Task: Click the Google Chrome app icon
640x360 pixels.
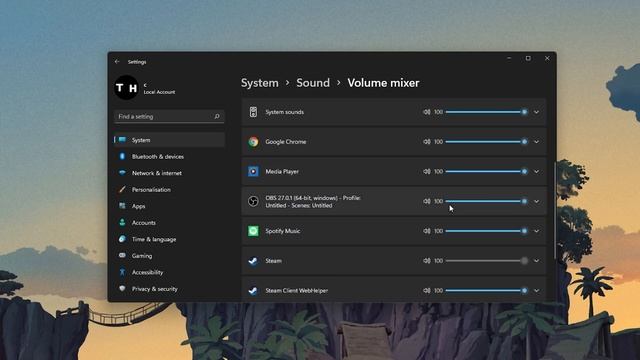Action: point(253,142)
